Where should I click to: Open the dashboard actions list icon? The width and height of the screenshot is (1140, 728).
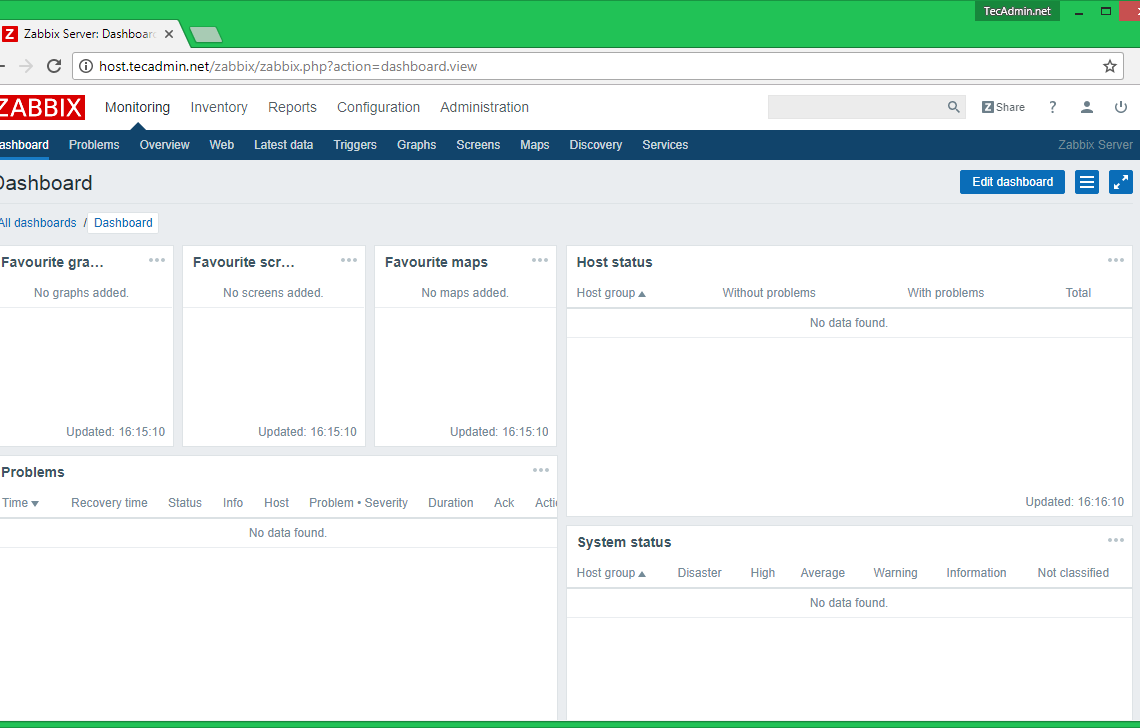click(x=1087, y=182)
